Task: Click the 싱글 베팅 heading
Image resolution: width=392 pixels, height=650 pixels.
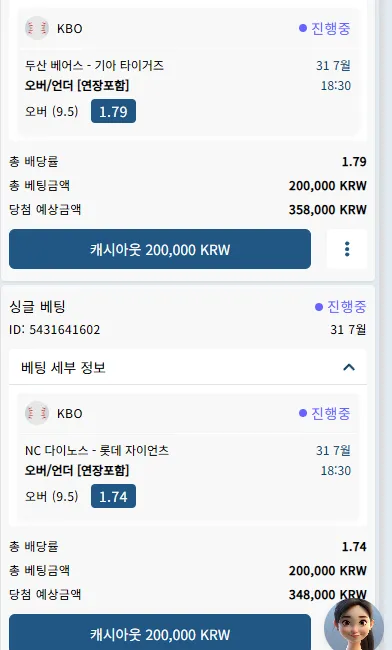Action: click(37, 306)
